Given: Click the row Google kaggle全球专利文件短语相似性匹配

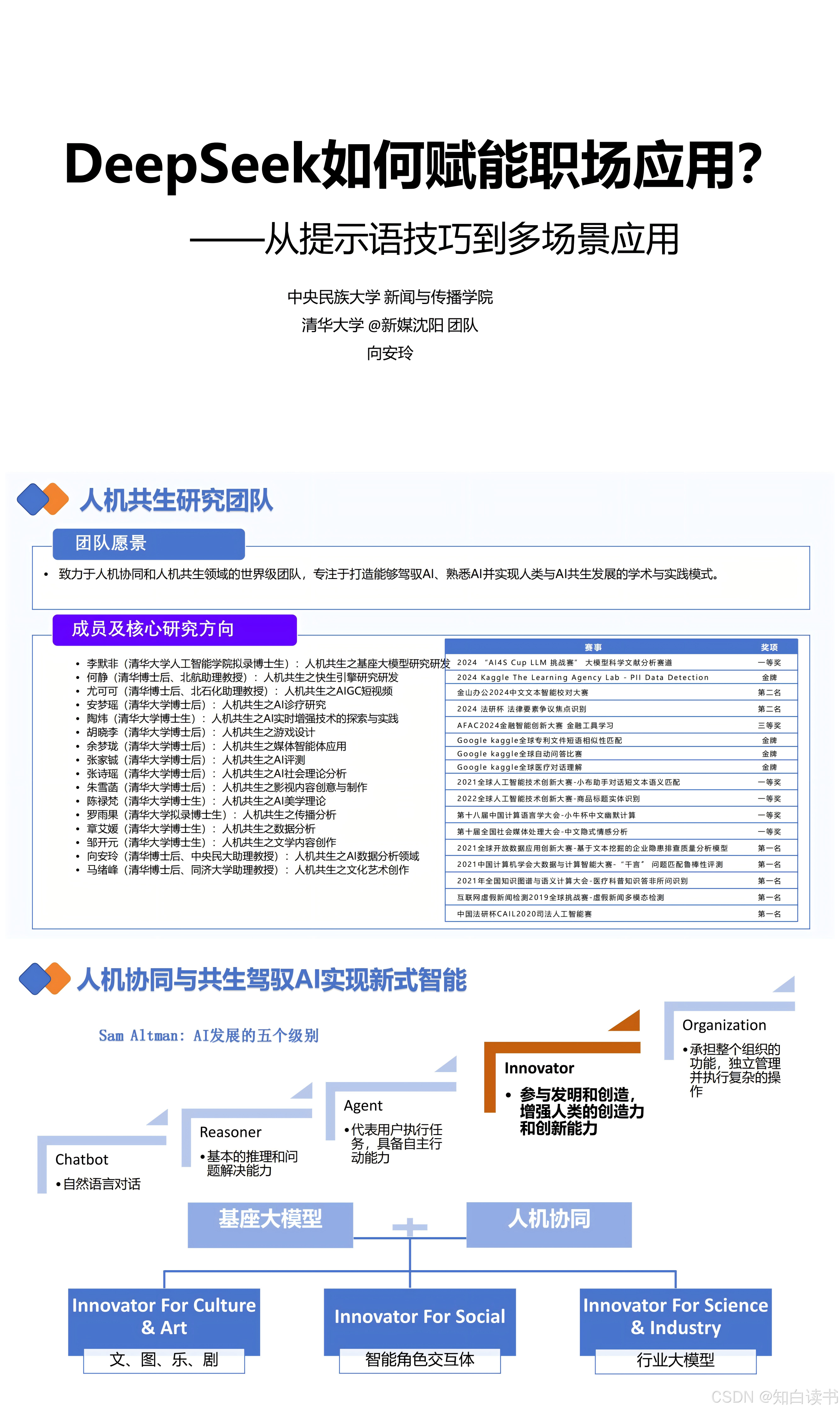Looking at the screenshot, I should pos(621,740).
